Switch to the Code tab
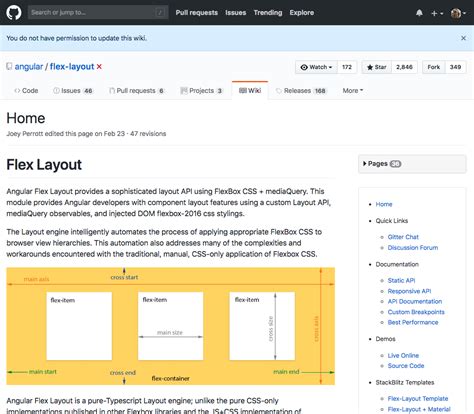The width and height of the screenshot is (474, 414). [26, 91]
